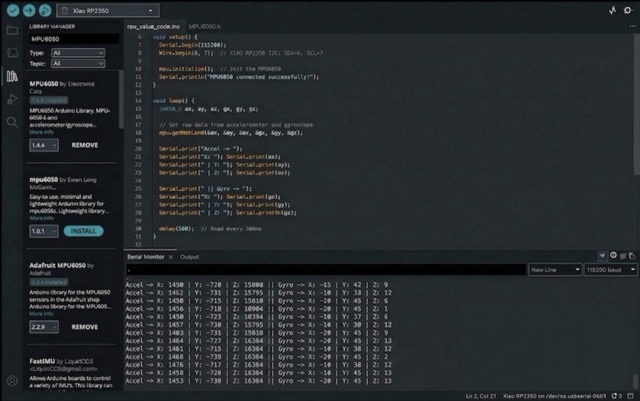
Task: Upload the sketch with arrow button
Action: (x=29, y=10)
